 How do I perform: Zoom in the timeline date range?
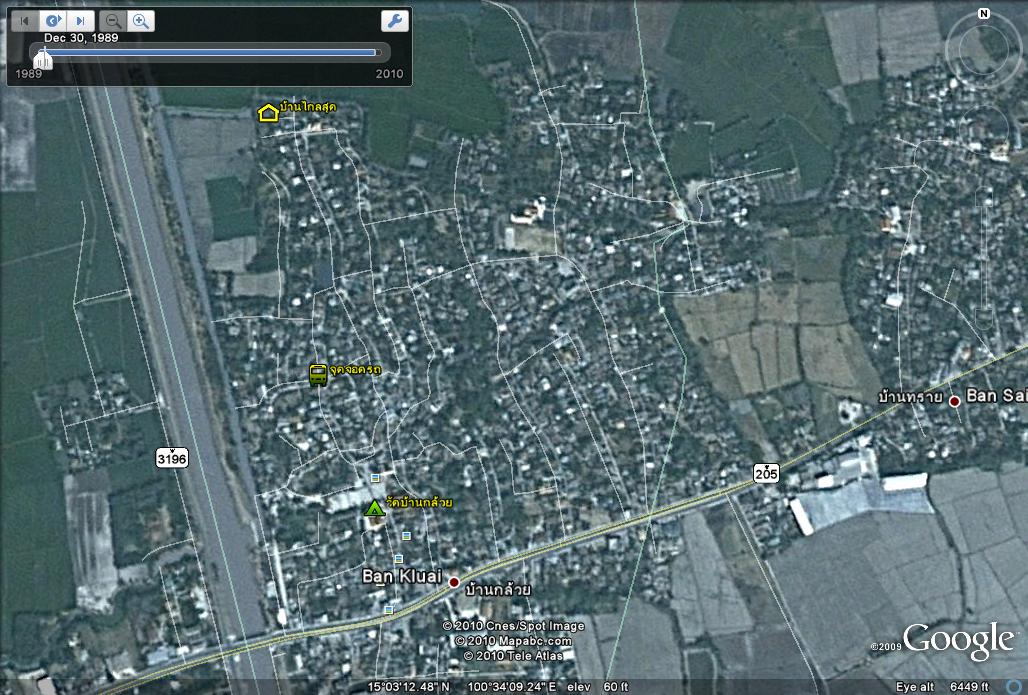pos(141,21)
